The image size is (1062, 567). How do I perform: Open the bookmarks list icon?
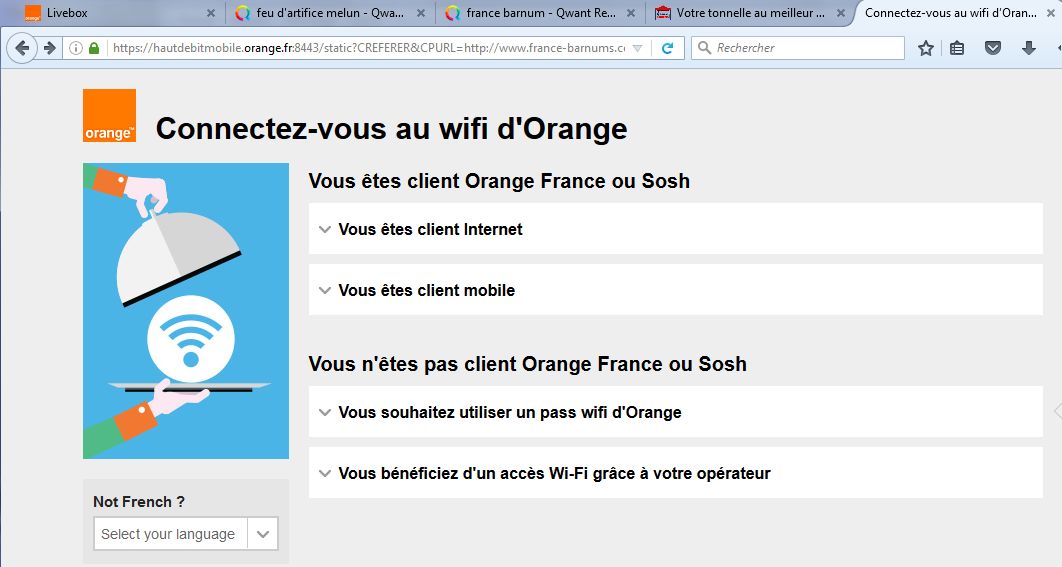click(957, 48)
